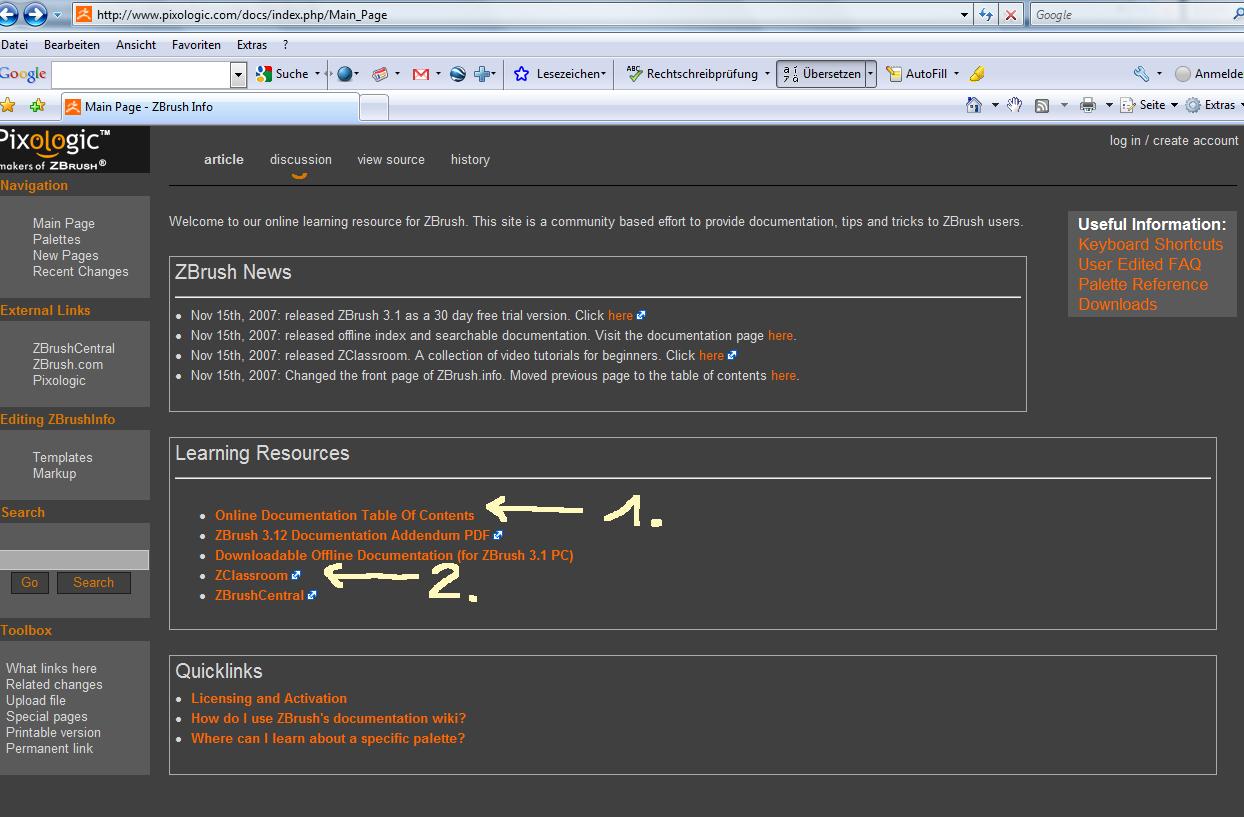Click the AutoFill toolbar button
This screenshot has height=817, width=1244.
pyautogui.click(x=916, y=74)
